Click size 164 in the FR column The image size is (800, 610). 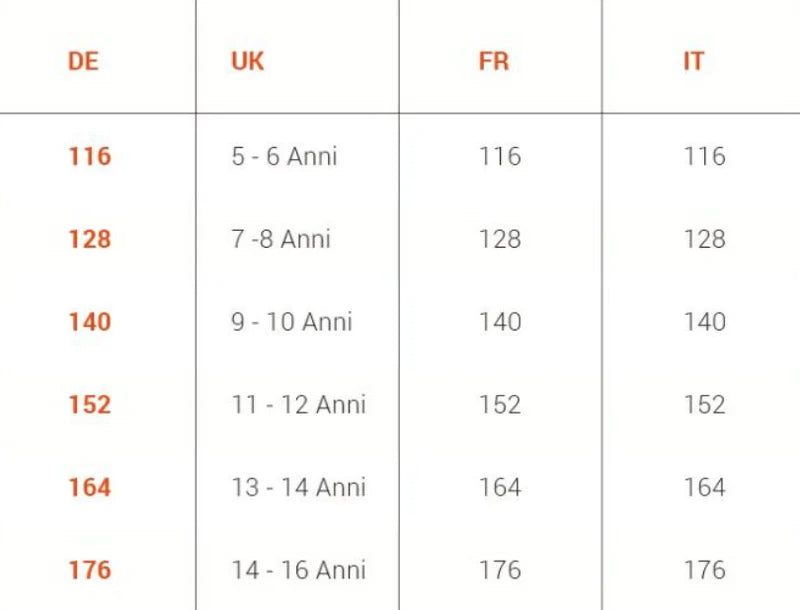click(500, 488)
